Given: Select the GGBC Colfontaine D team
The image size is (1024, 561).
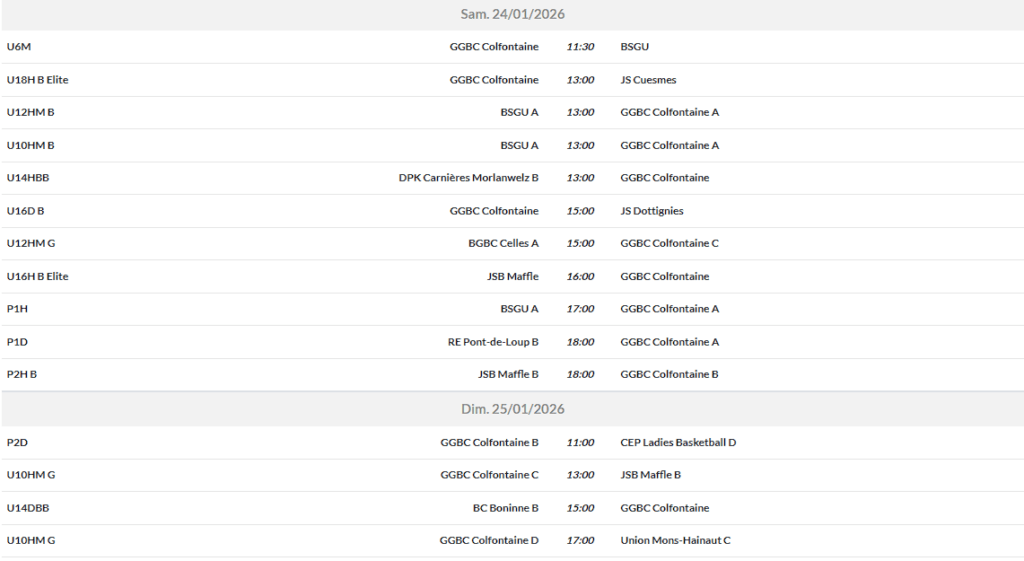Looking at the screenshot, I should pyautogui.click(x=489, y=541).
